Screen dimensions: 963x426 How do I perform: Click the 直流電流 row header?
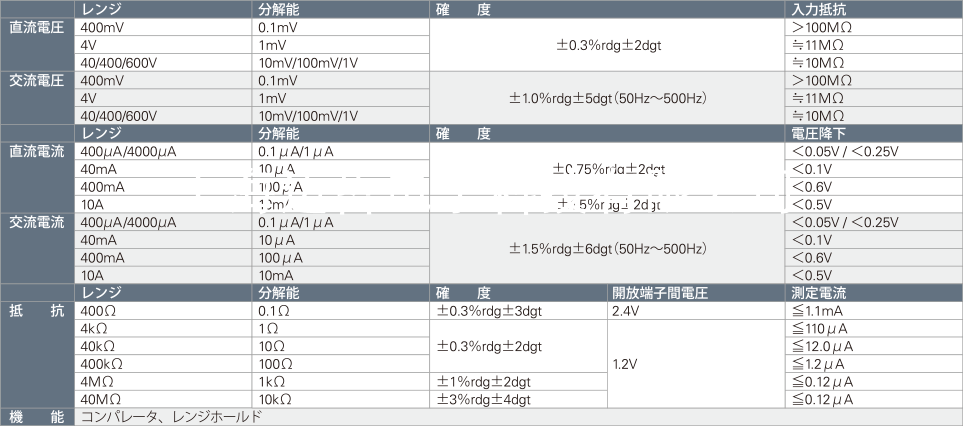[x=37, y=151]
